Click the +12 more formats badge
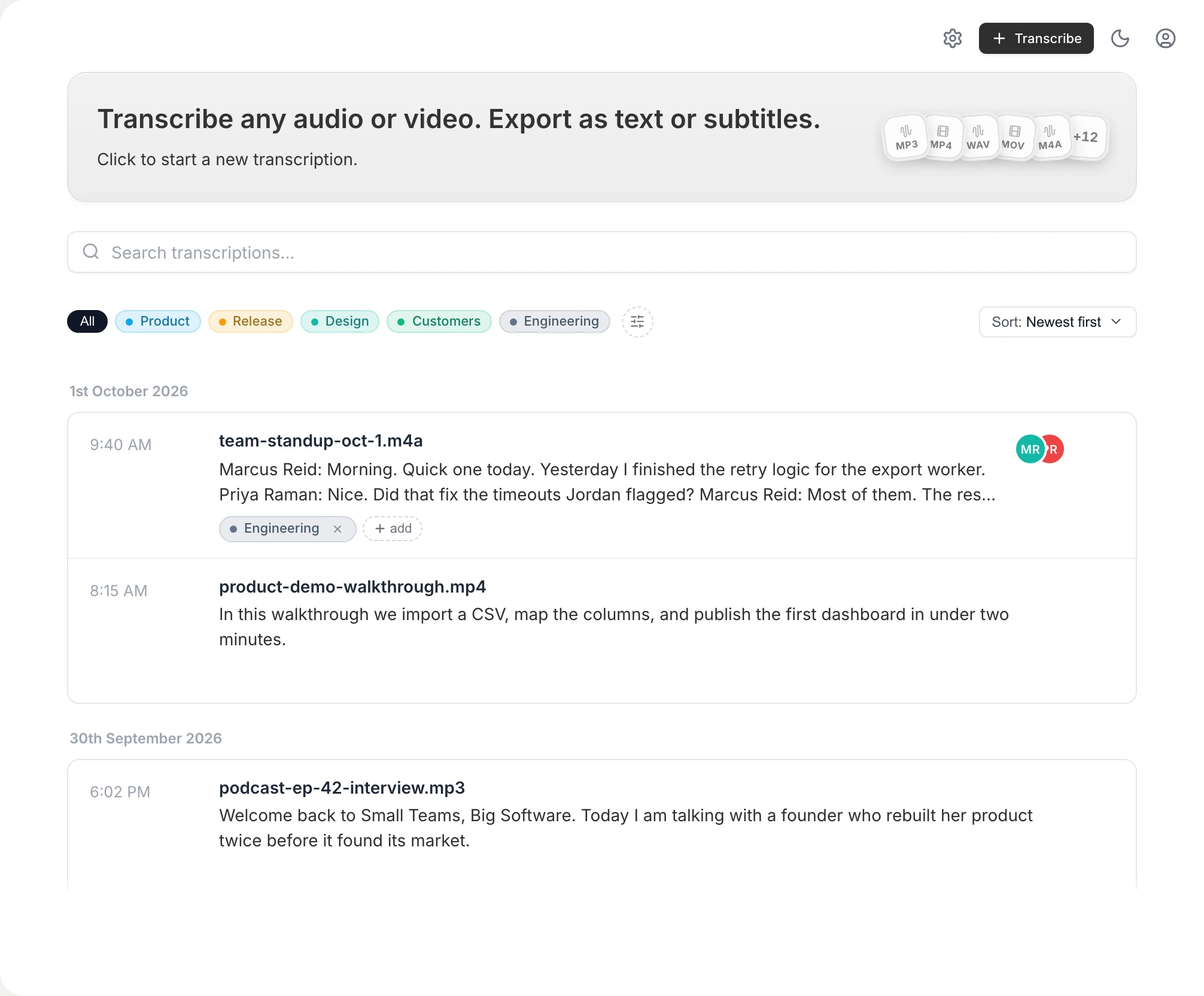This screenshot has height=996, width=1204. coord(1086,137)
